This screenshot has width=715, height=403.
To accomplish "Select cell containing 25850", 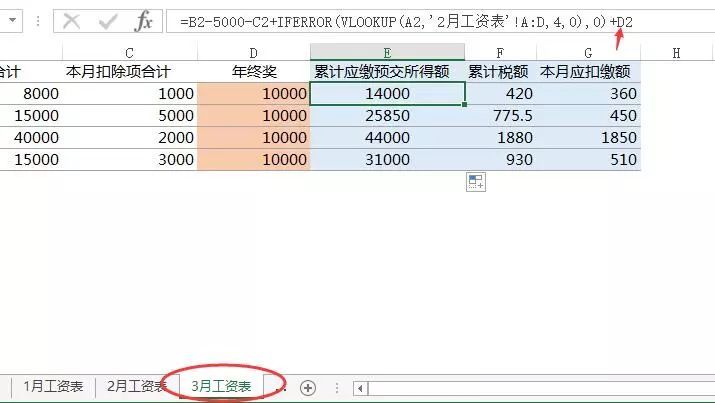I will pyautogui.click(x=387, y=116).
